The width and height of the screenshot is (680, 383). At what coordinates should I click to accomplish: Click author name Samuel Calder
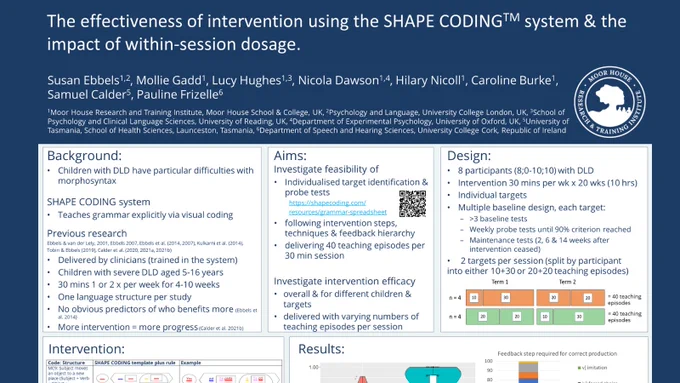click(86, 95)
